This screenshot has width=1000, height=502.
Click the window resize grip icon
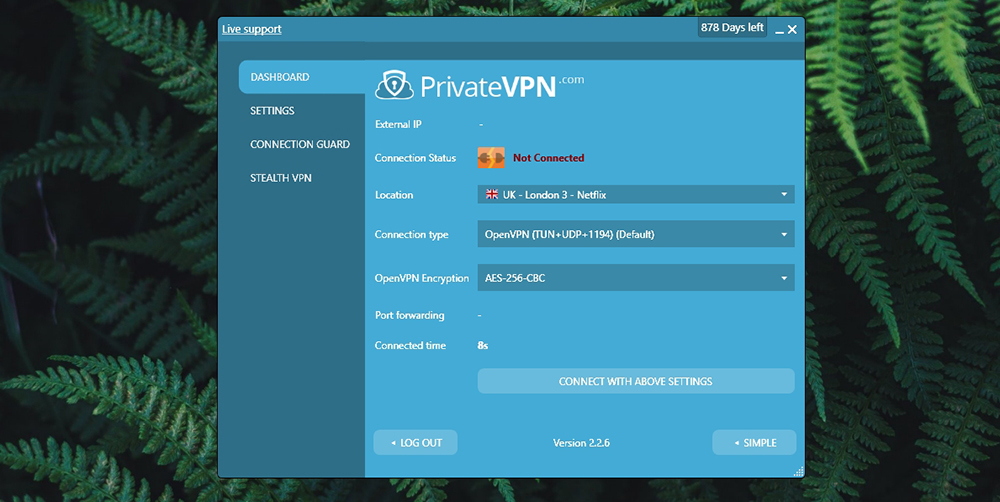(798, 471)
